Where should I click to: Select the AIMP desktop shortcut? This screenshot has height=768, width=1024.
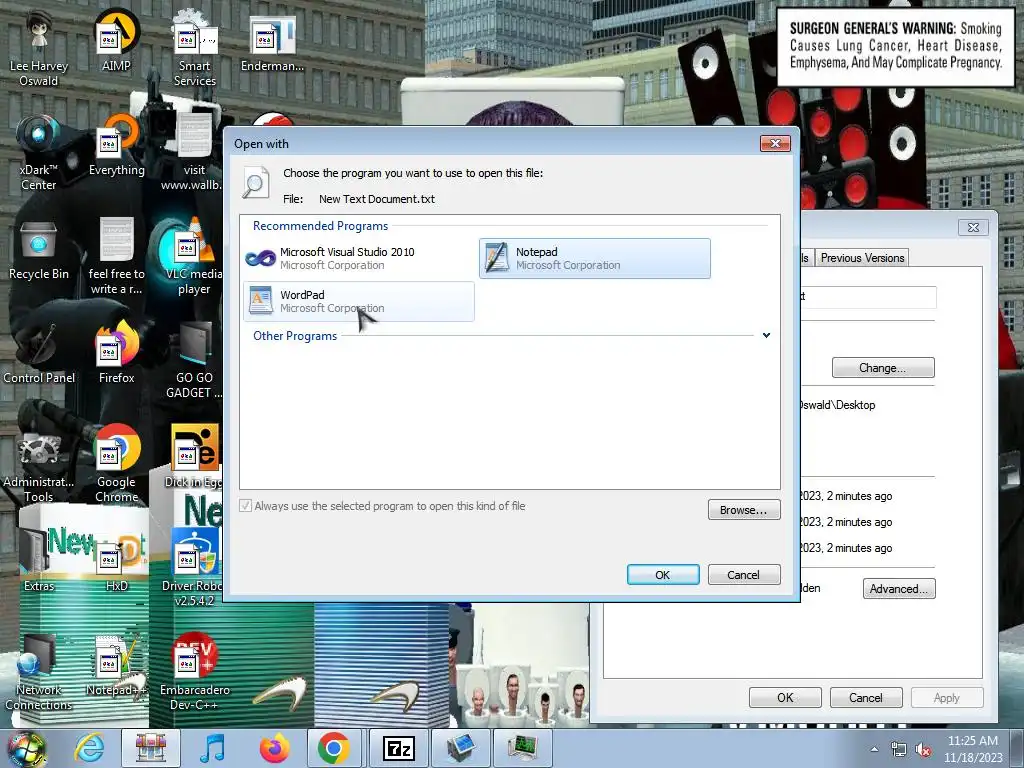coord(116,42)
